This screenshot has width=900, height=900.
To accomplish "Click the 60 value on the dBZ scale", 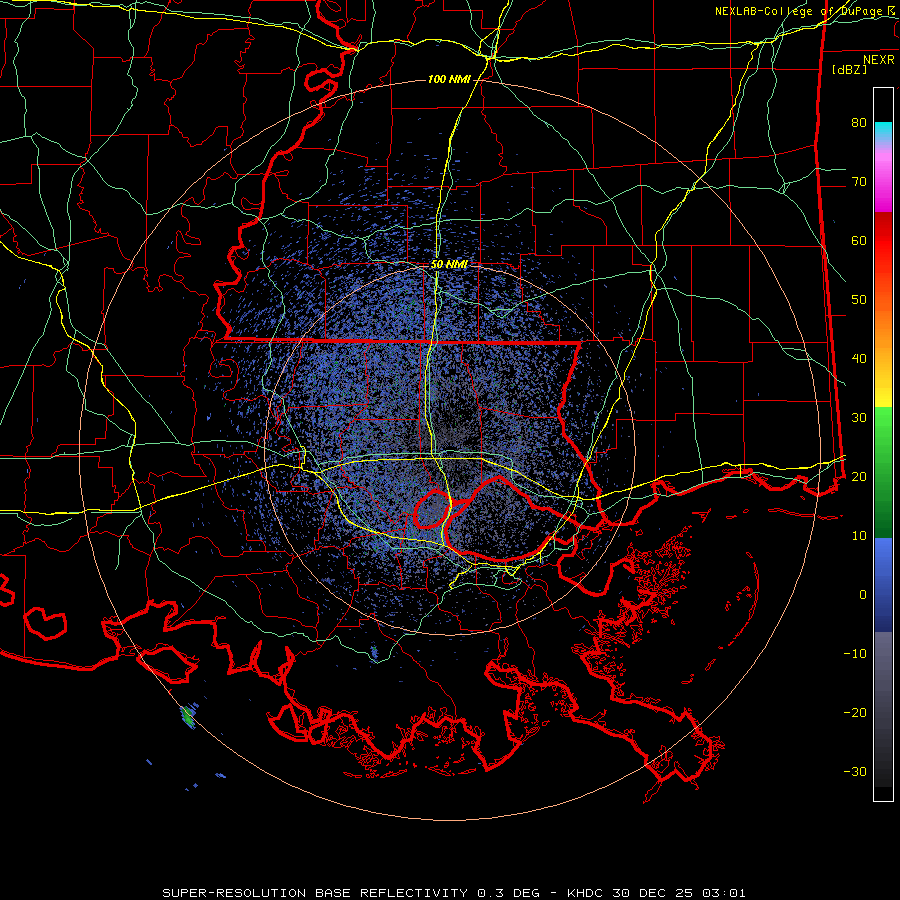I will (x=859, y=240).
